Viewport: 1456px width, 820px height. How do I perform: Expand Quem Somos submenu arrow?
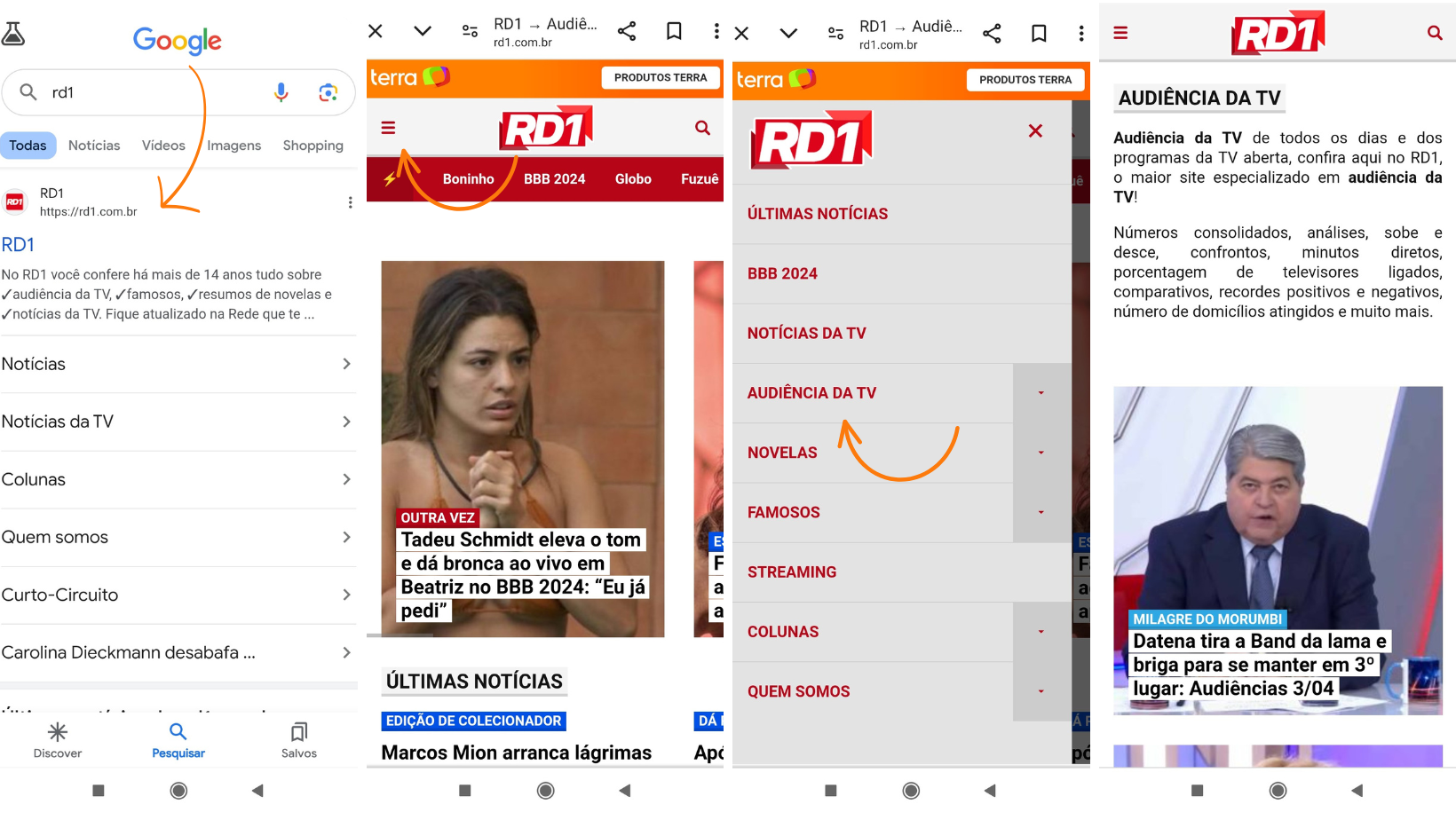click(1041, 691)
